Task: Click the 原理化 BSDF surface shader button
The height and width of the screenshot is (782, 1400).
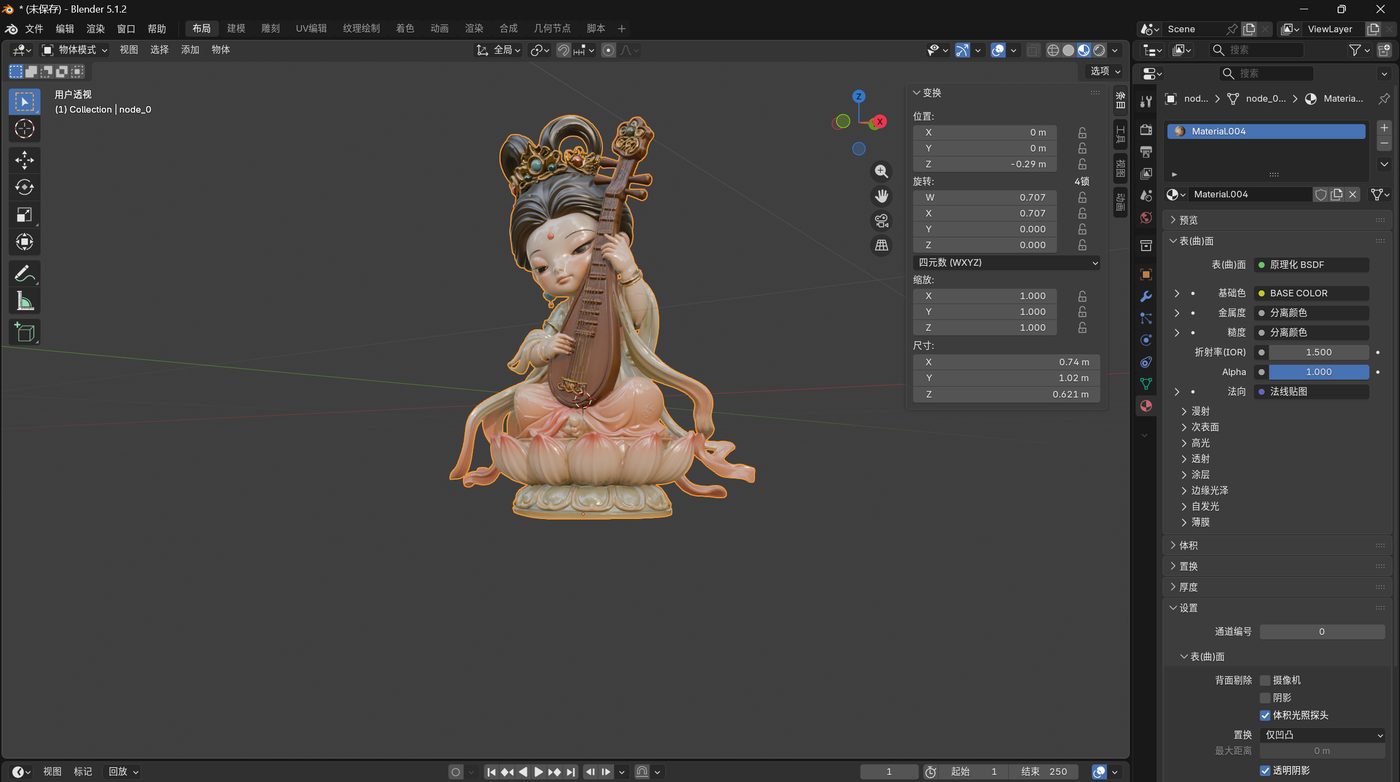Action: 1311,265
